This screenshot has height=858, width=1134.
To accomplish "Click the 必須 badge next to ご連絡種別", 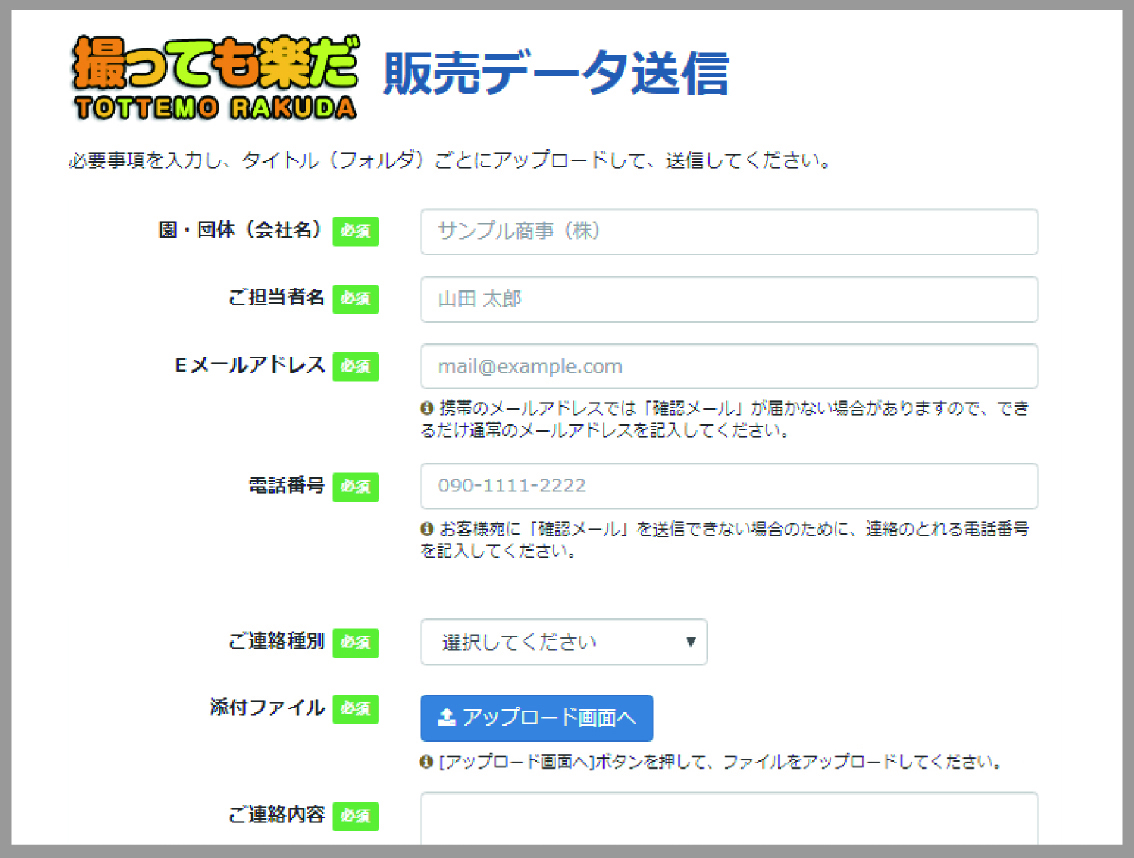I will pyautogui.click(x=355, y=642).
